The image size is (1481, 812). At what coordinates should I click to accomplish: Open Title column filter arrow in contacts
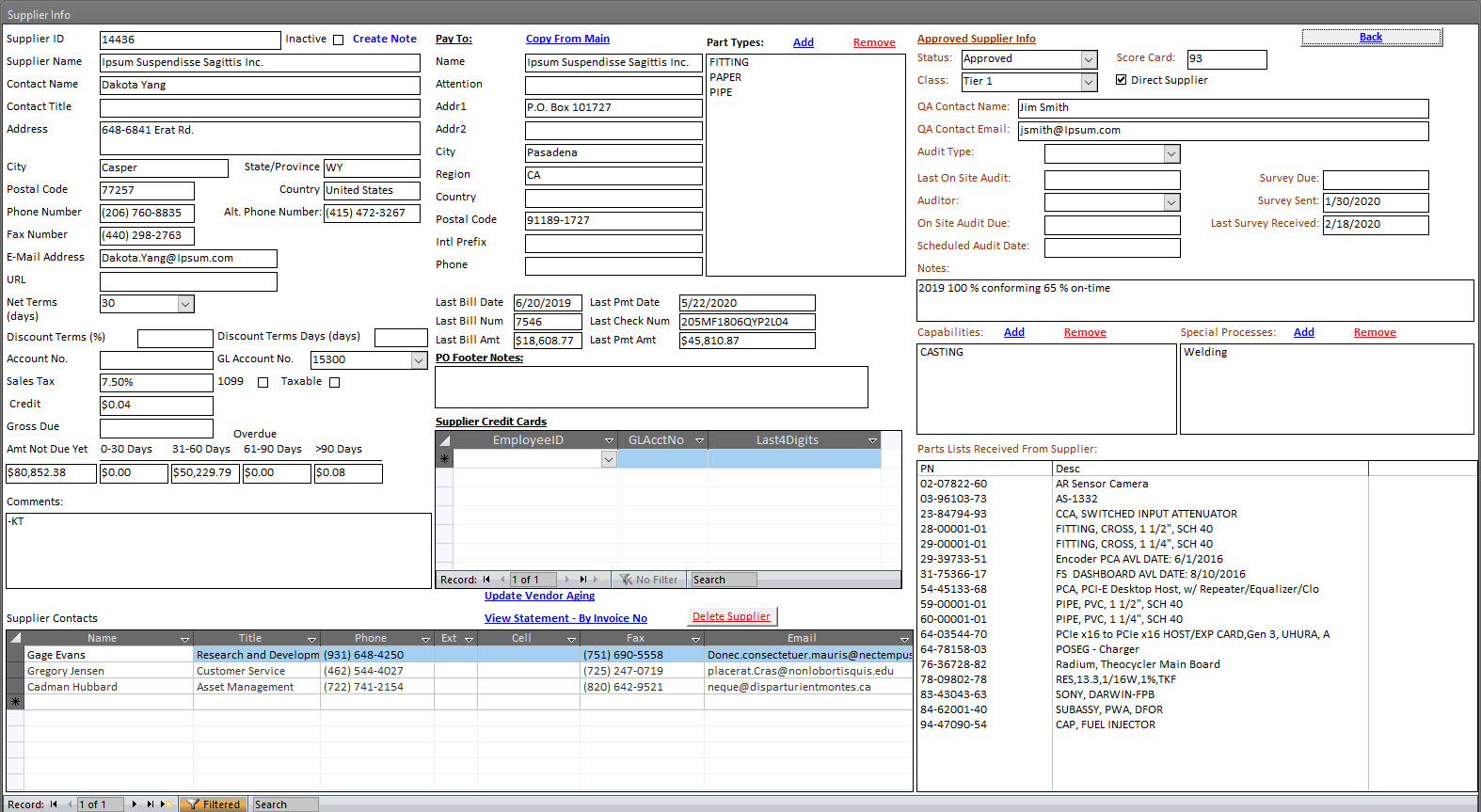pos(311,639)
